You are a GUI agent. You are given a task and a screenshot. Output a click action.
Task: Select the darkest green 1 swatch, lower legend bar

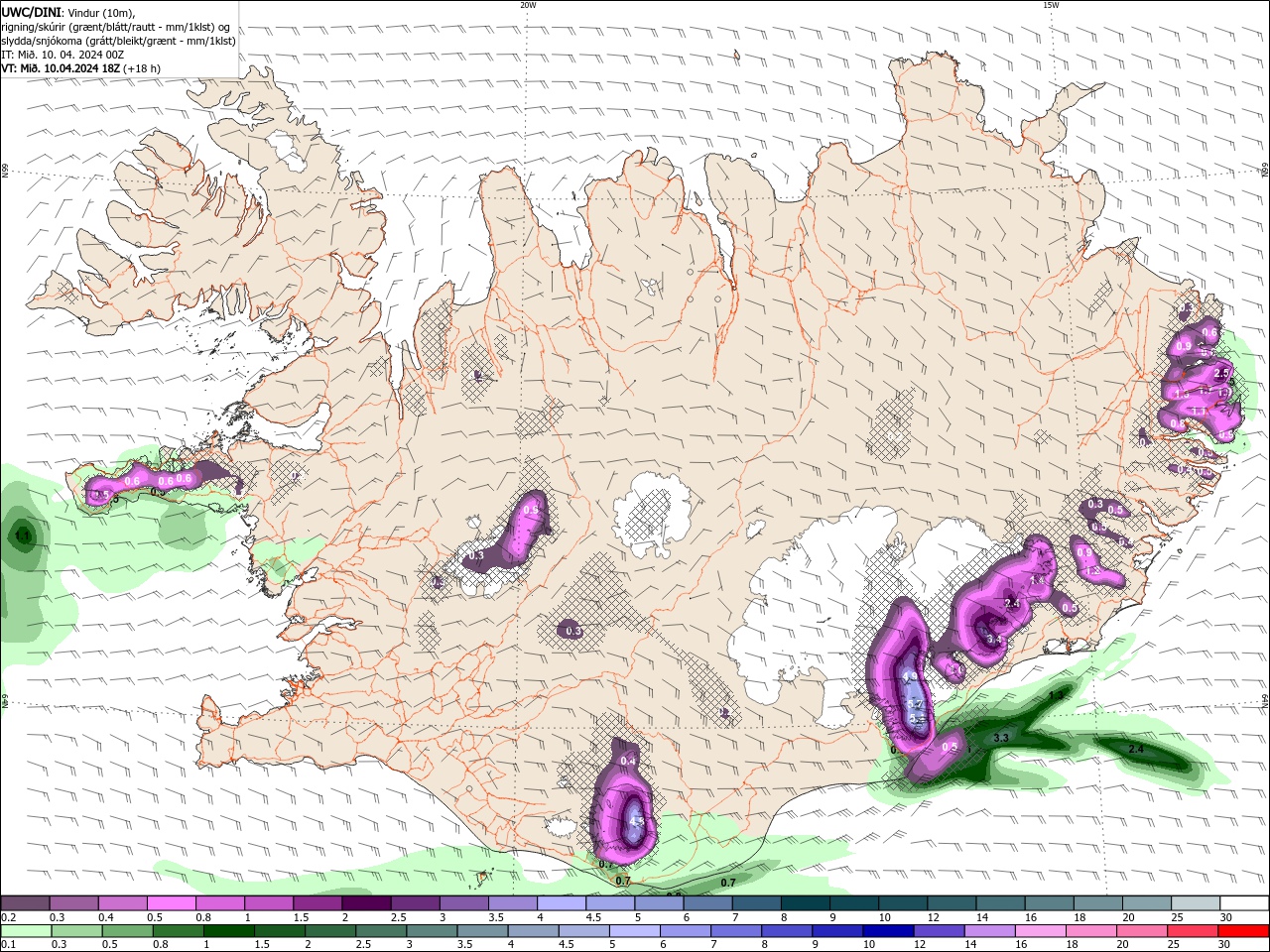(x=229, y=931)
